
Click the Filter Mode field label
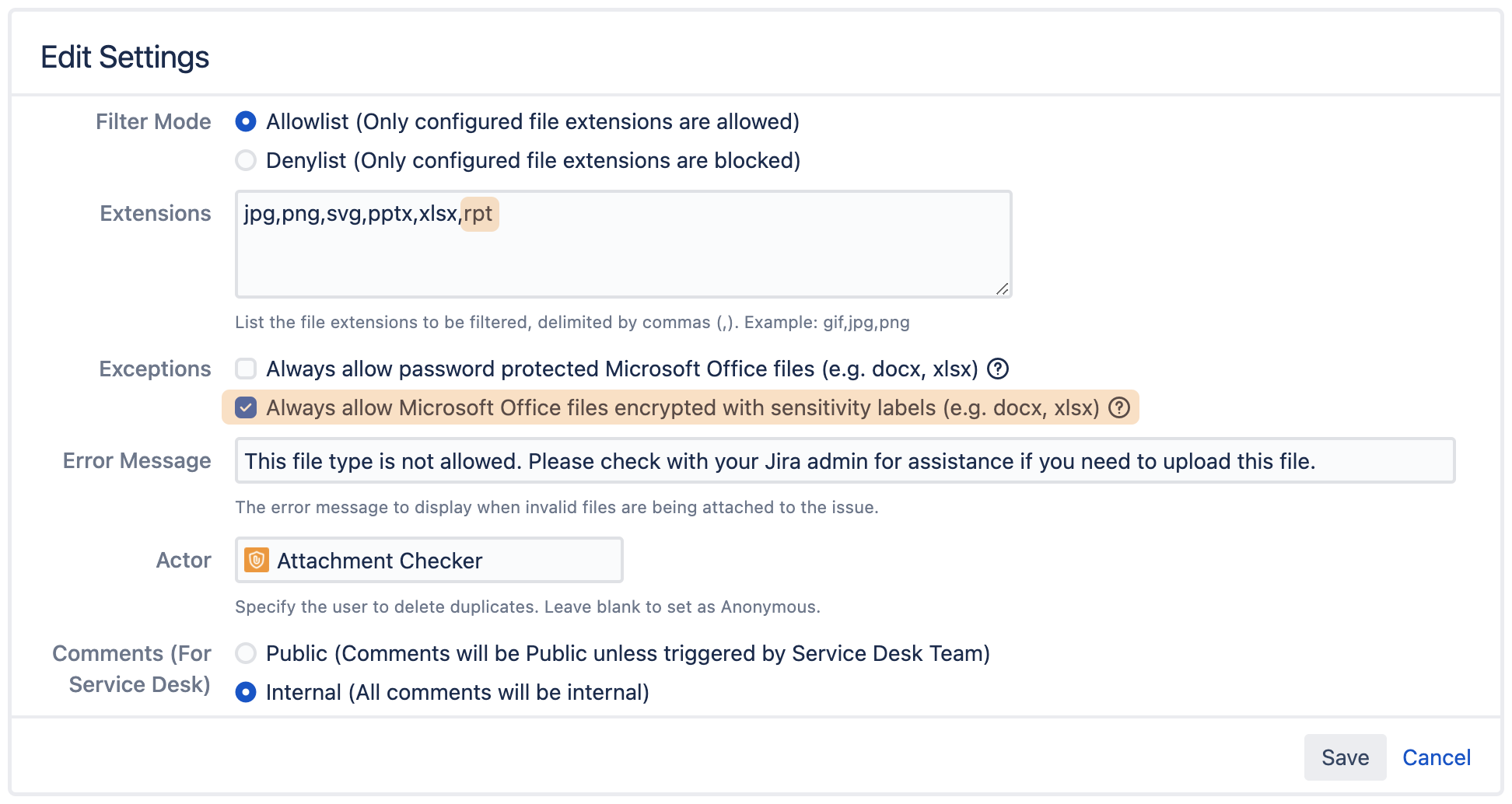point(153,122)
